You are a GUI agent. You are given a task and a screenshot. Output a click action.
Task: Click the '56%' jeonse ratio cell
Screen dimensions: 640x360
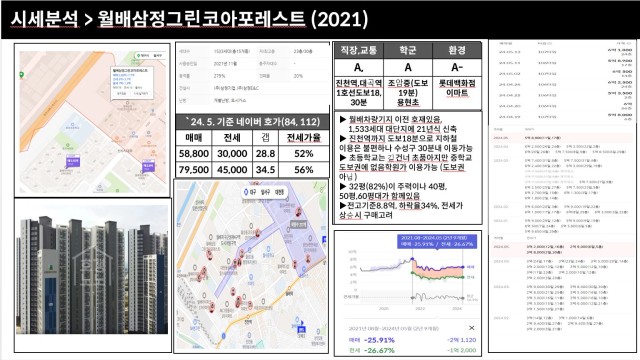point(304,169)
